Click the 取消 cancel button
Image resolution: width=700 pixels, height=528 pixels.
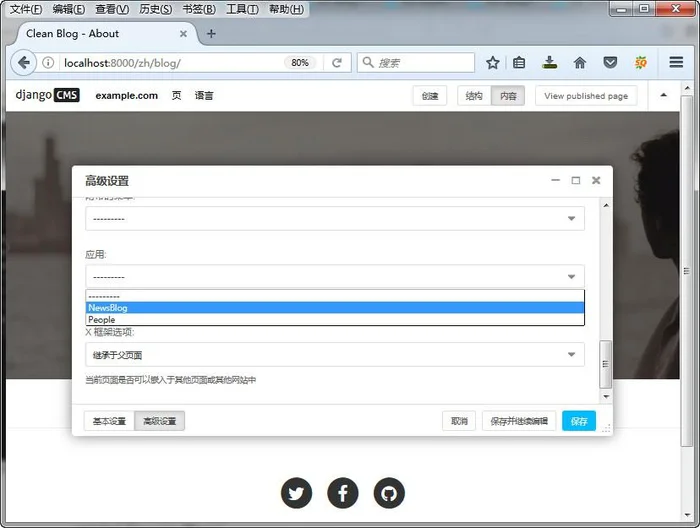click(459, 421)
